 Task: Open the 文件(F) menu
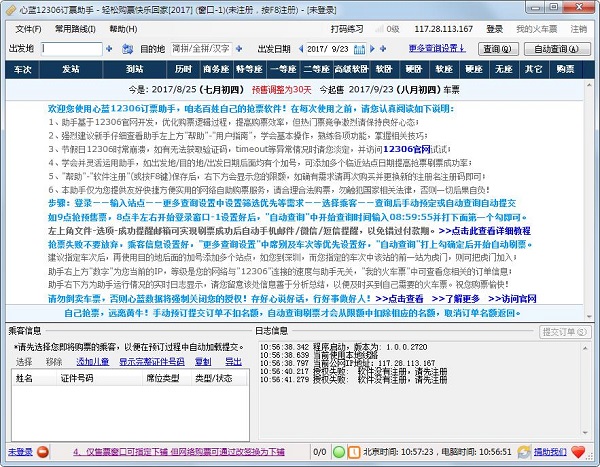[x=29, y=30]
